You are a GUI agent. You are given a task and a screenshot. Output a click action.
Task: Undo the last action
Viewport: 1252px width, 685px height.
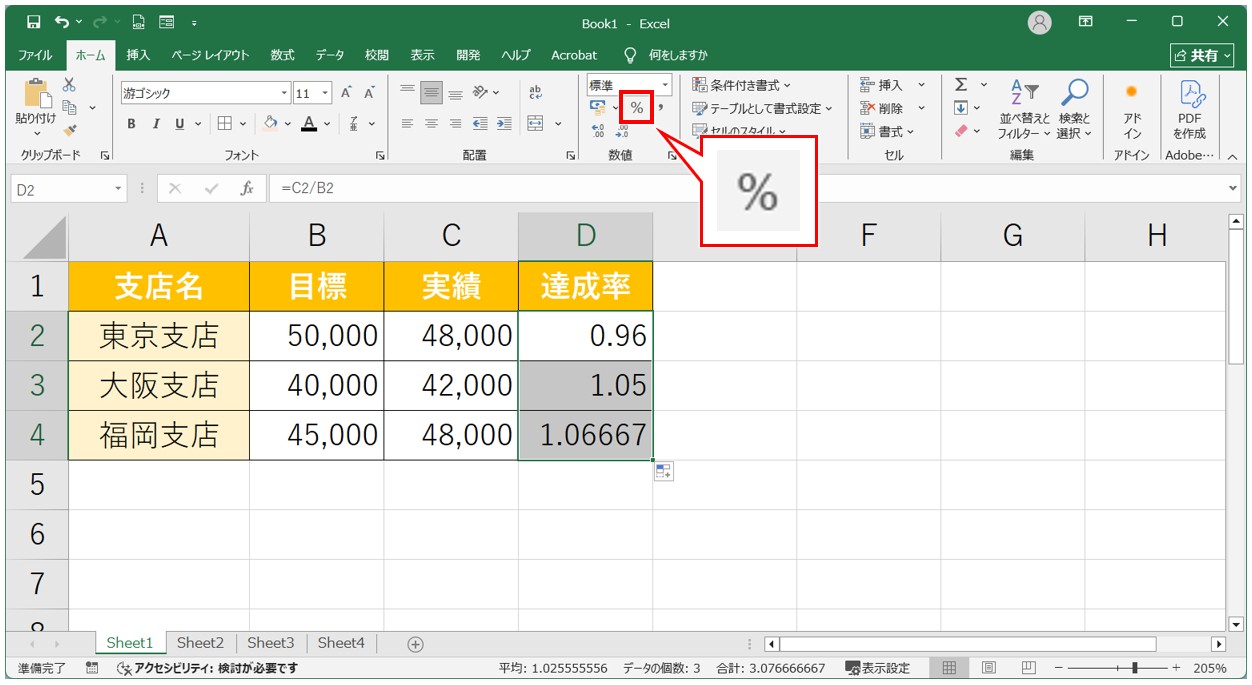pos(63,22)
